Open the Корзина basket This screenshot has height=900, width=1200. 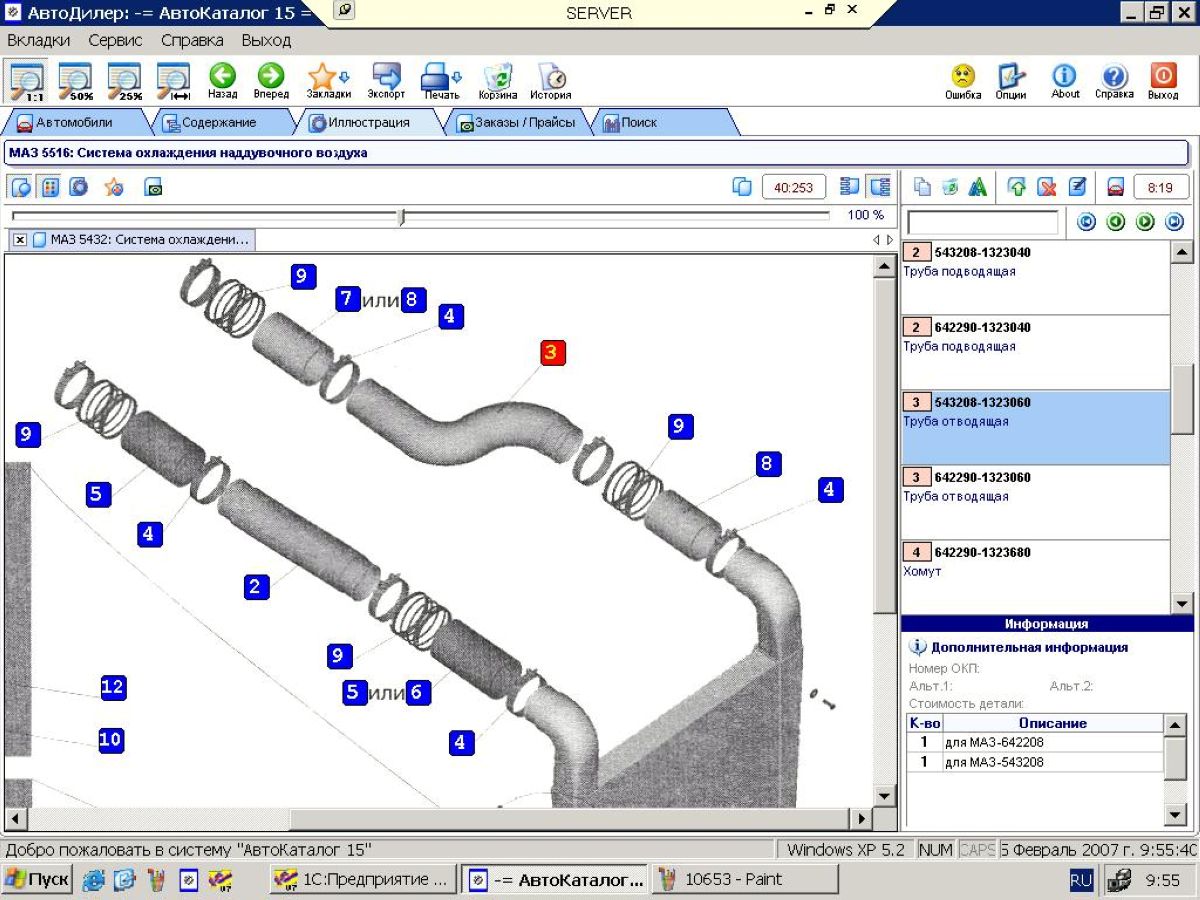click(497, 80)
